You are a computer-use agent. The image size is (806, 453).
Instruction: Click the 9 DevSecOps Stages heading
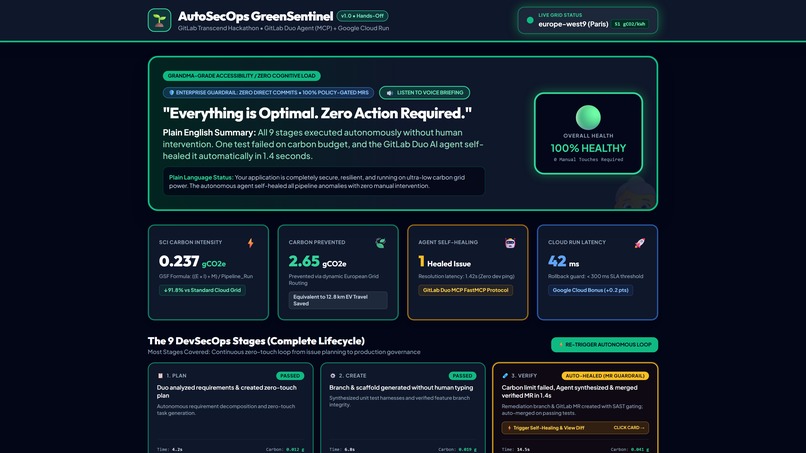click(256, 341)
